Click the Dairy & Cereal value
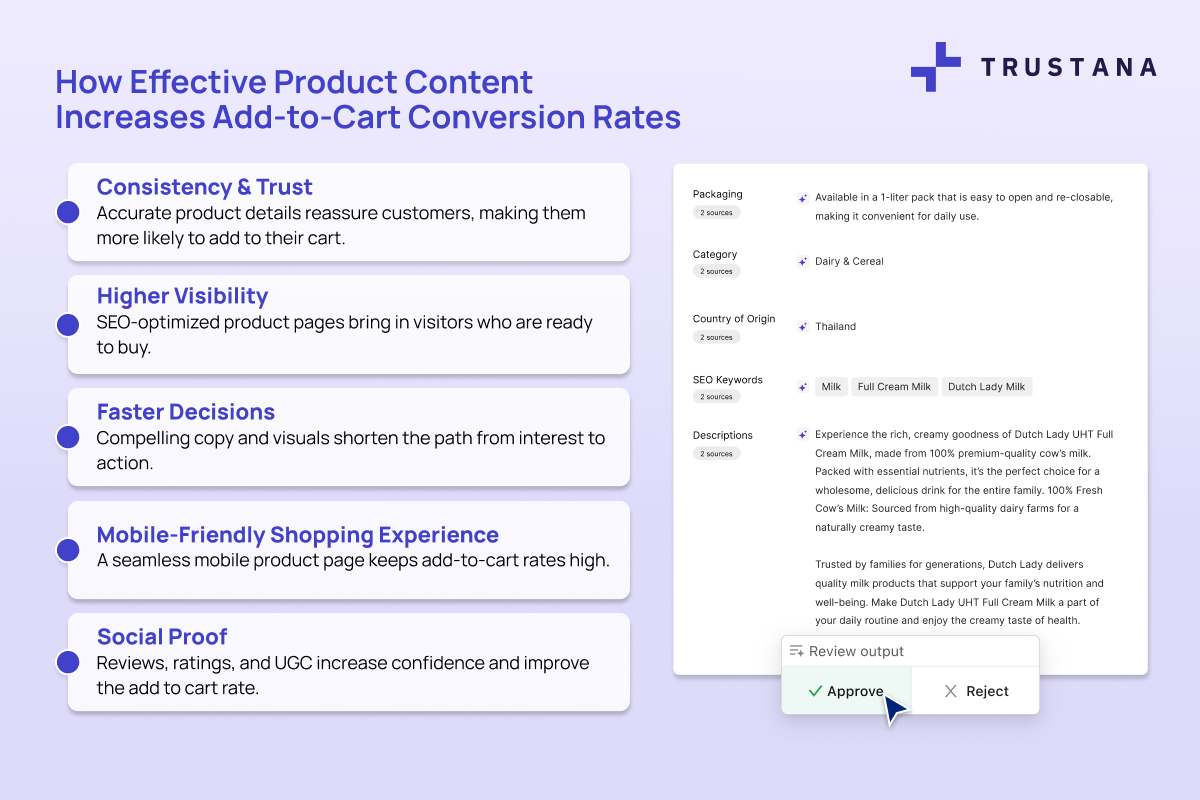This screenshot has height=800, width=1200. coord(849,262)
